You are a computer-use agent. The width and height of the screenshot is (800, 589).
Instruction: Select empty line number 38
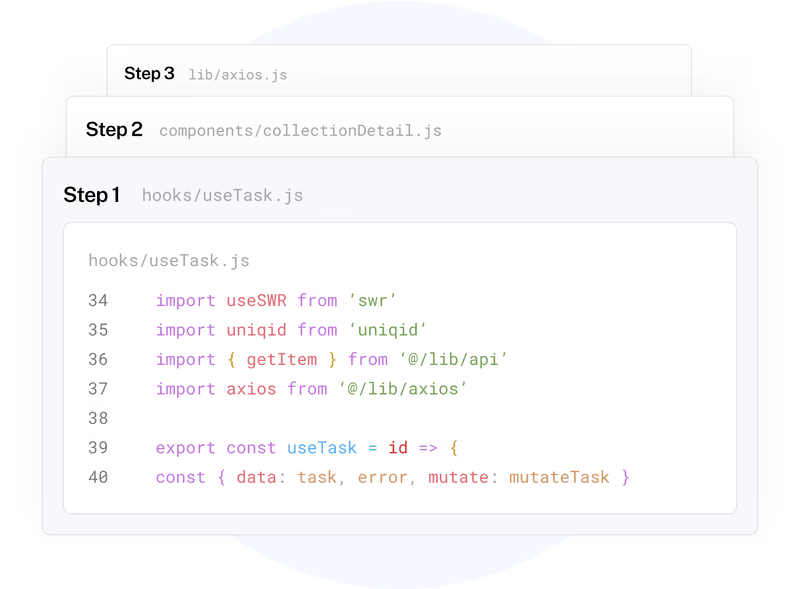click(x=98, y=419)
